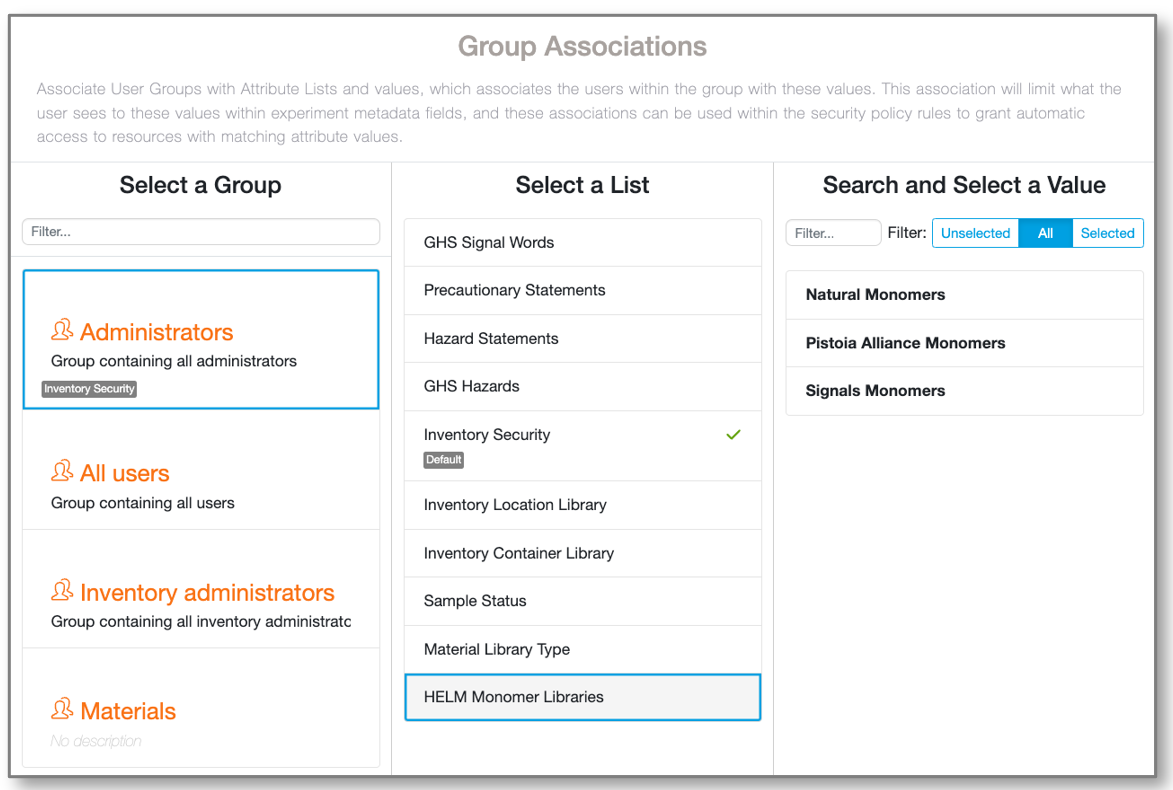Image resolution: width=1173 pixels, height=790 pixels.
Task: Open the GHS Signal Words list
Action: point(583,242)
